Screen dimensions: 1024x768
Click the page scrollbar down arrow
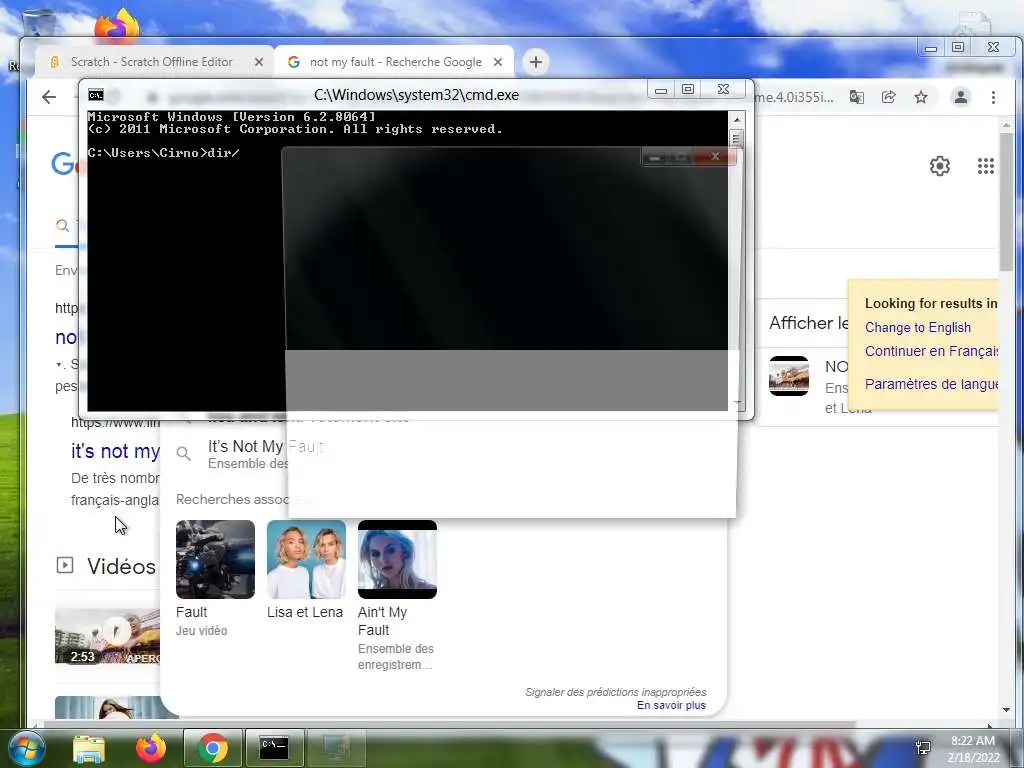pos(1006,709)
